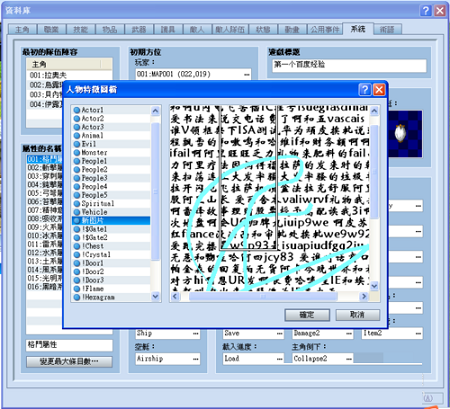This screenshot has width=450, height=409.
Task: Switch to the 職業 tab
Action: coord(51,29)
